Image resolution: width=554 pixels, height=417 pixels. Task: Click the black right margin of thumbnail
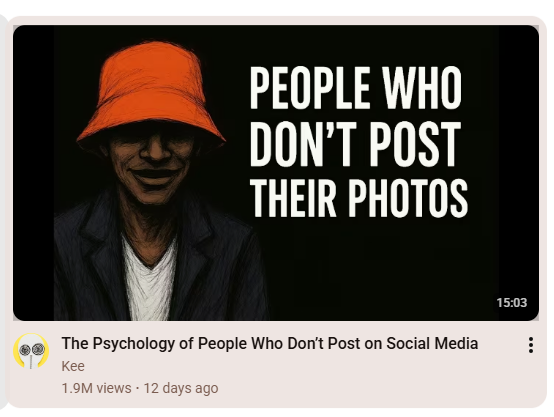point(518,159)
